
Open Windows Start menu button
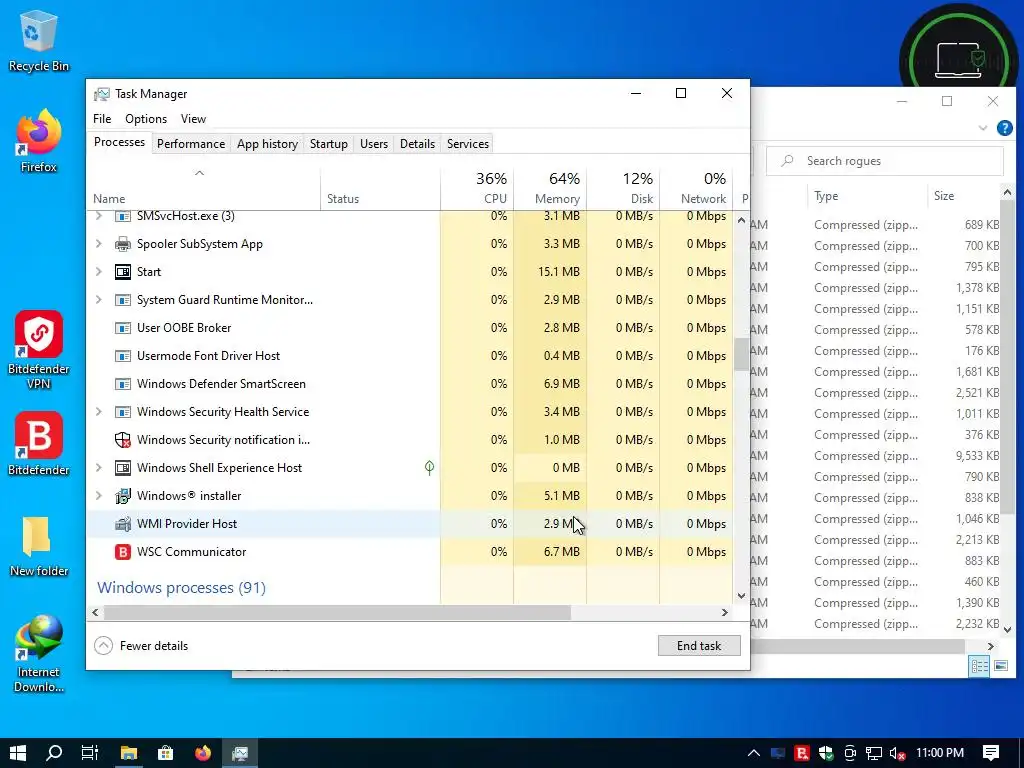18,753
